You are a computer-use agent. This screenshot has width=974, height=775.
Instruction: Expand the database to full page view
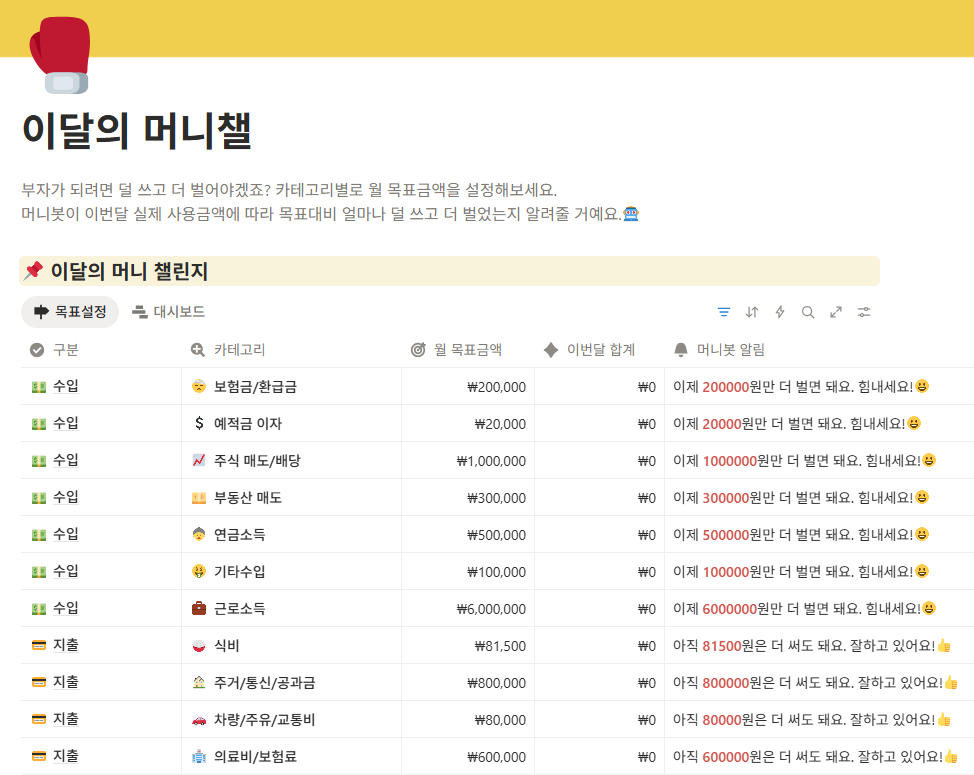click(835, 312)
